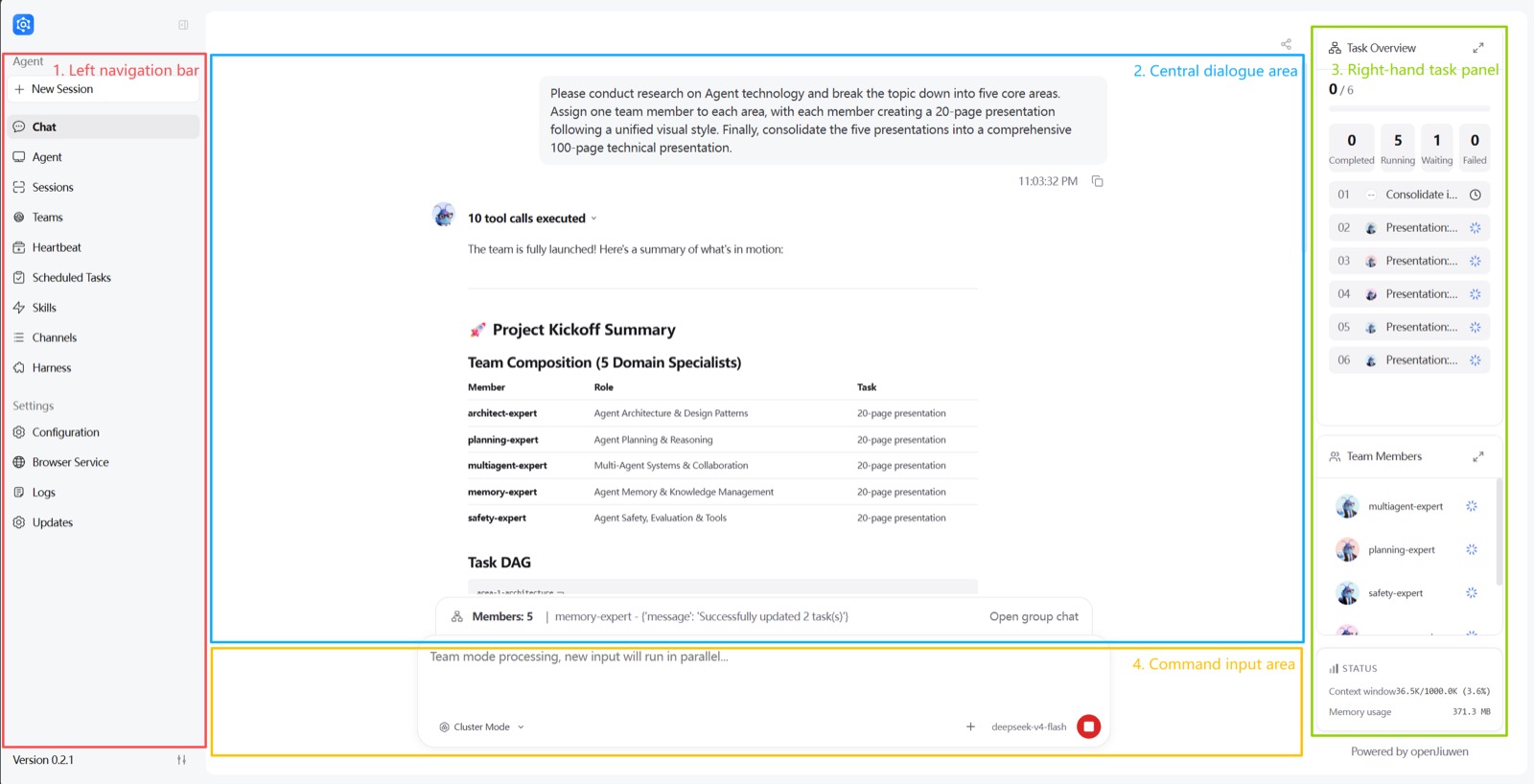Viewport: 1534px width, 784px height.
Task: Click the clock icon on task 01
Action: 1476,195
